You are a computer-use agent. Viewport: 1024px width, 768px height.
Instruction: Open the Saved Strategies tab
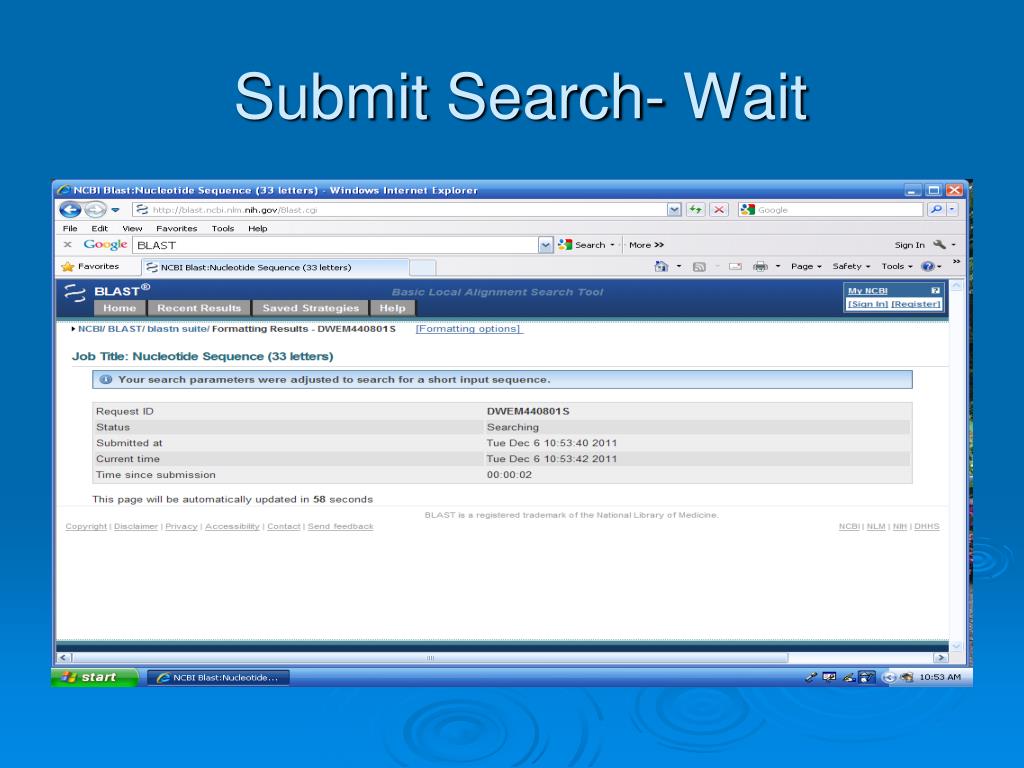coord(311,308)
